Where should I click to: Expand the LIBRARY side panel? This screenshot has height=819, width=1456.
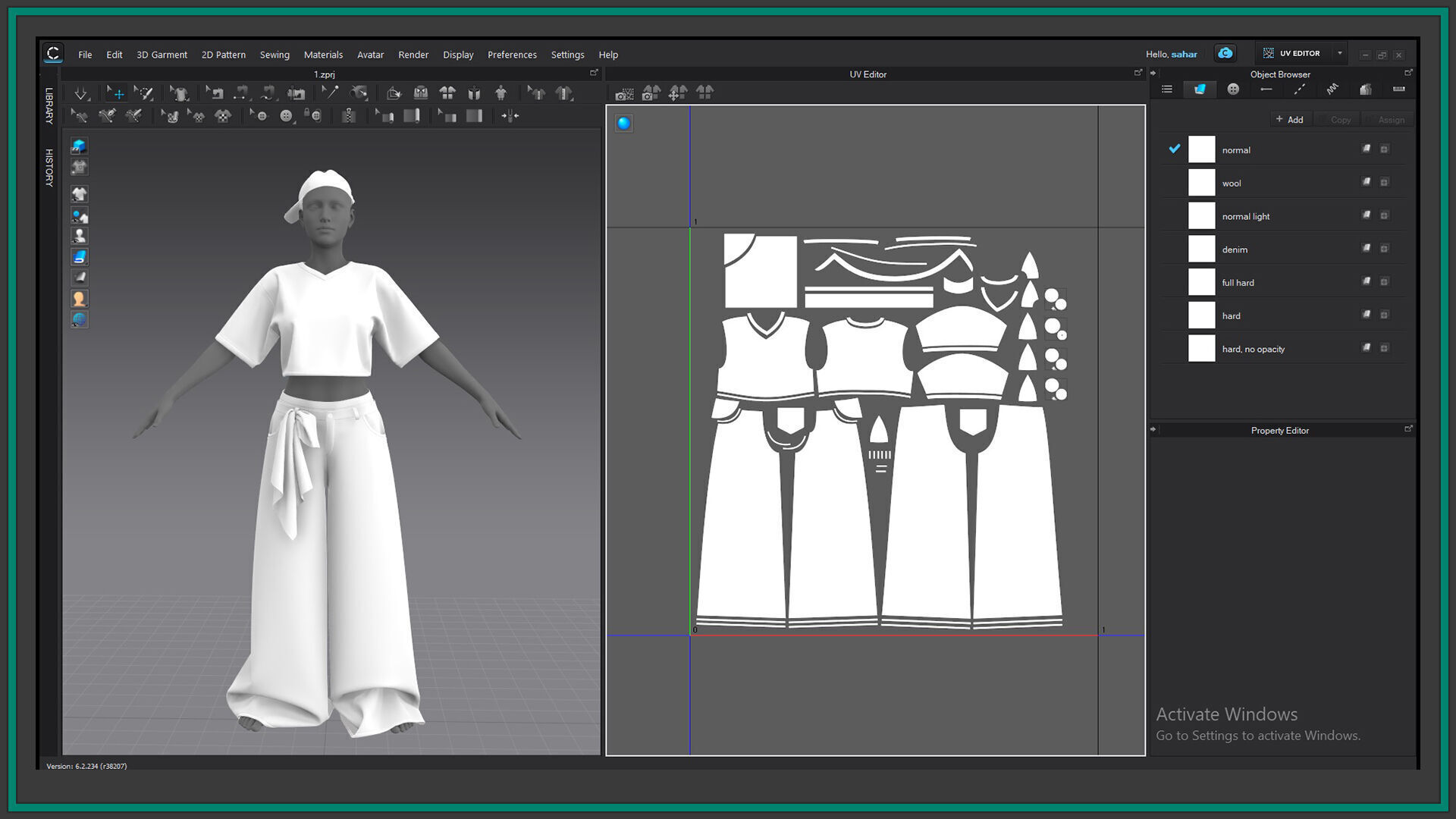pyautogui.click(x=49, y=105)
